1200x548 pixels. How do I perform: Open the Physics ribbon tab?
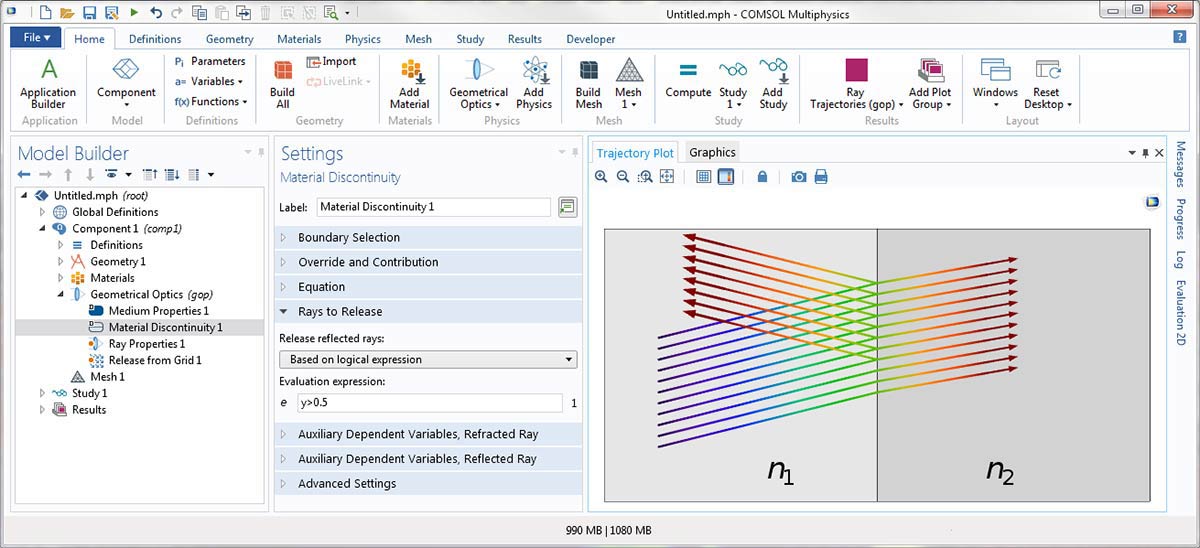pyautogui.click(x=362, y=39)
